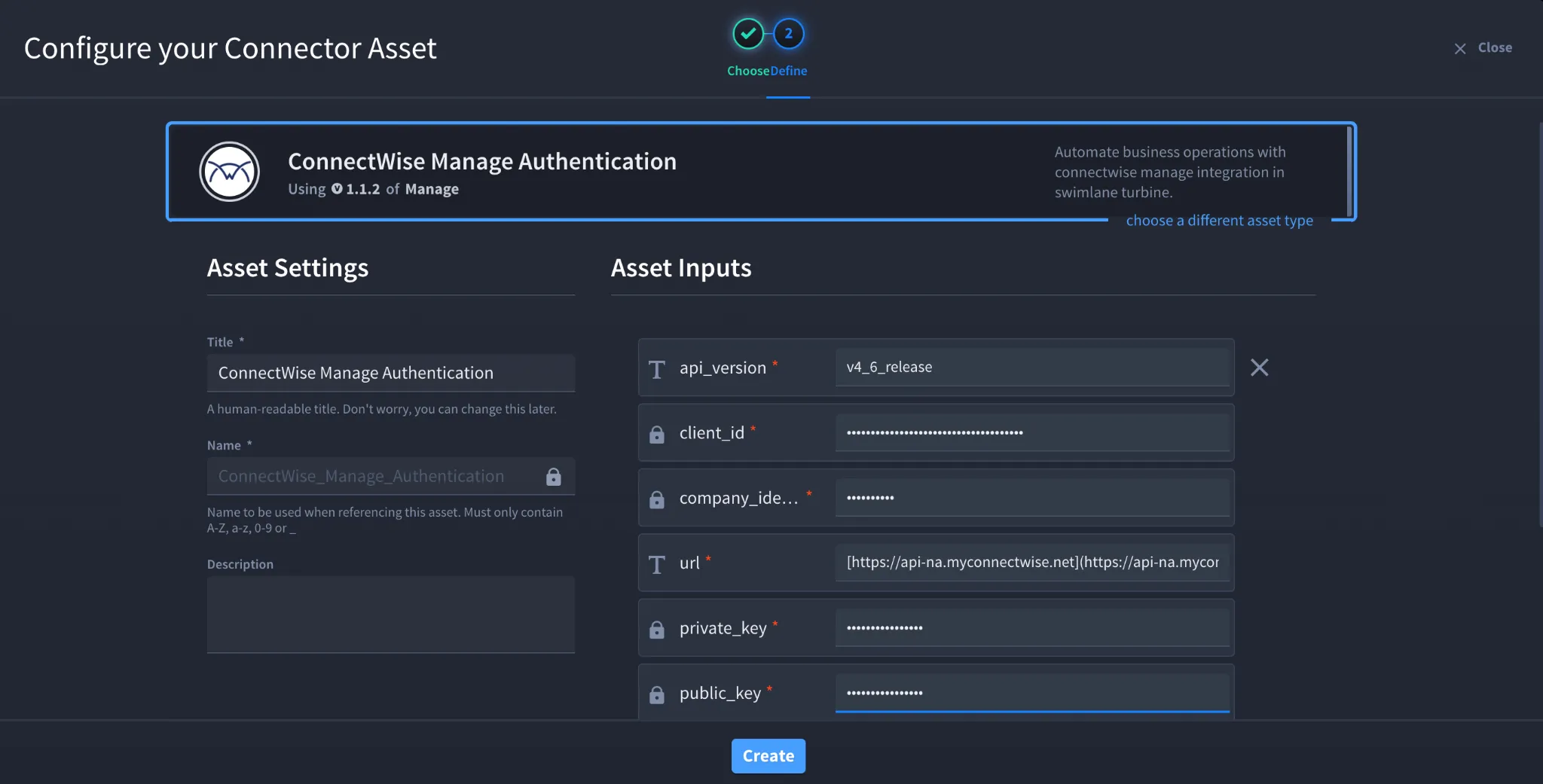The width and height of the screenshot is (1543, 784).
Task: Close the connector asset dialog
Action: [1483, 48]
